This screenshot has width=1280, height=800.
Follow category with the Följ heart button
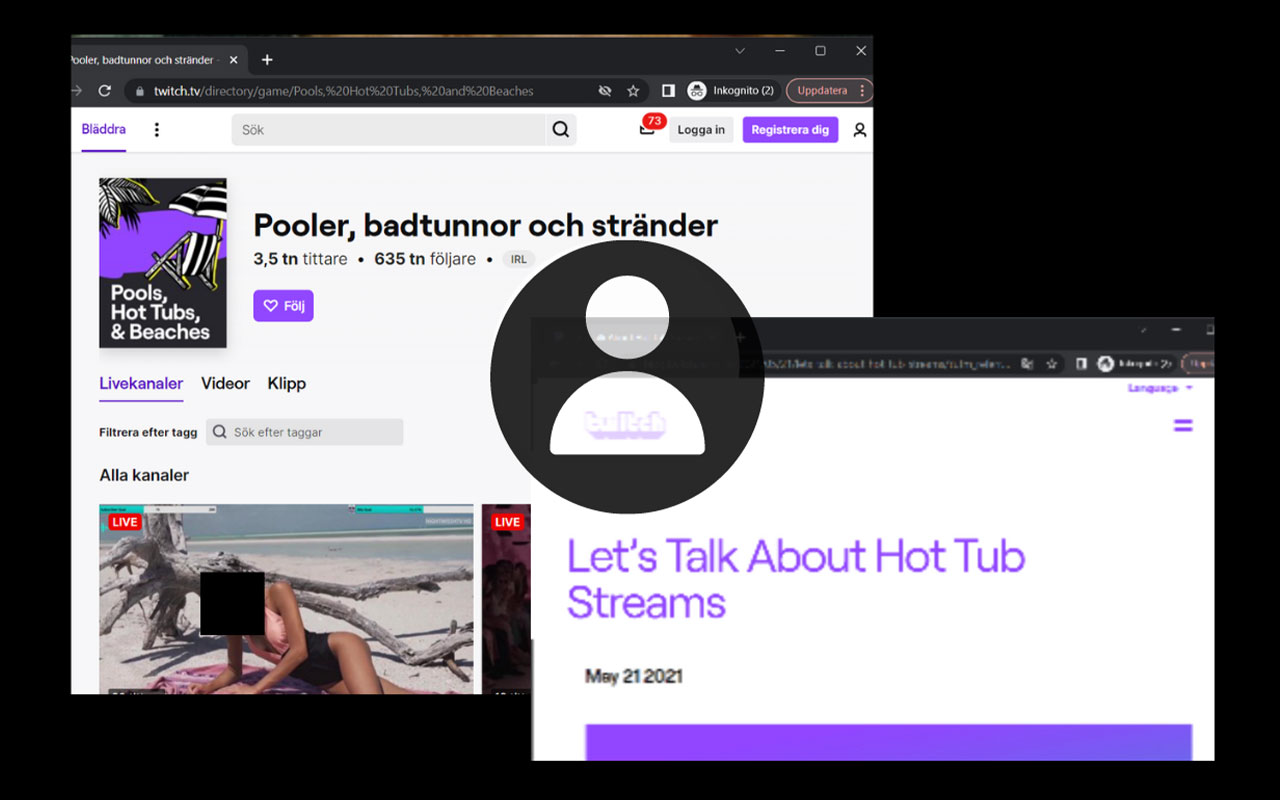coord(283,306)
